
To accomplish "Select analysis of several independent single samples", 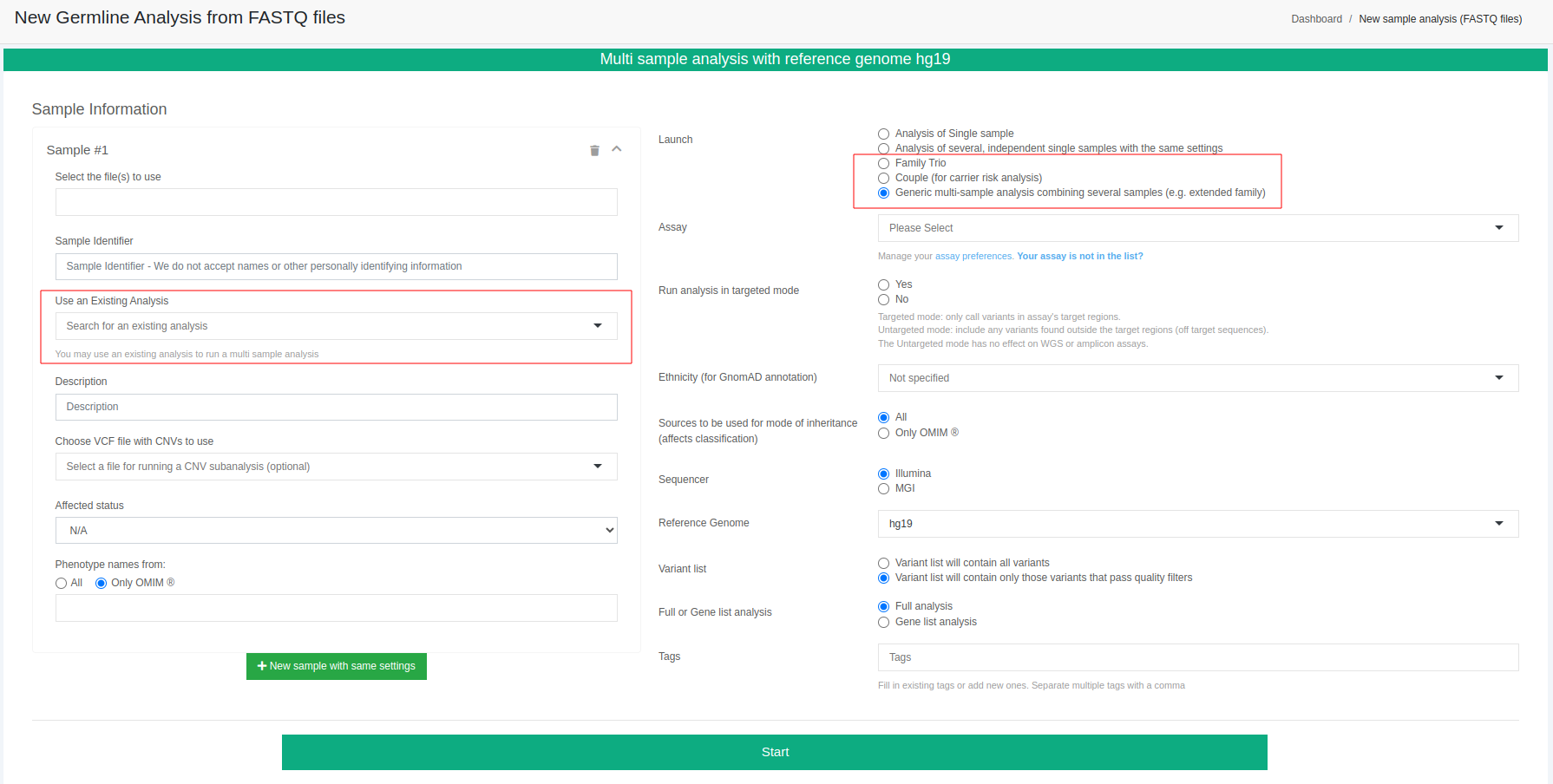I will click(x=883, y=148).
